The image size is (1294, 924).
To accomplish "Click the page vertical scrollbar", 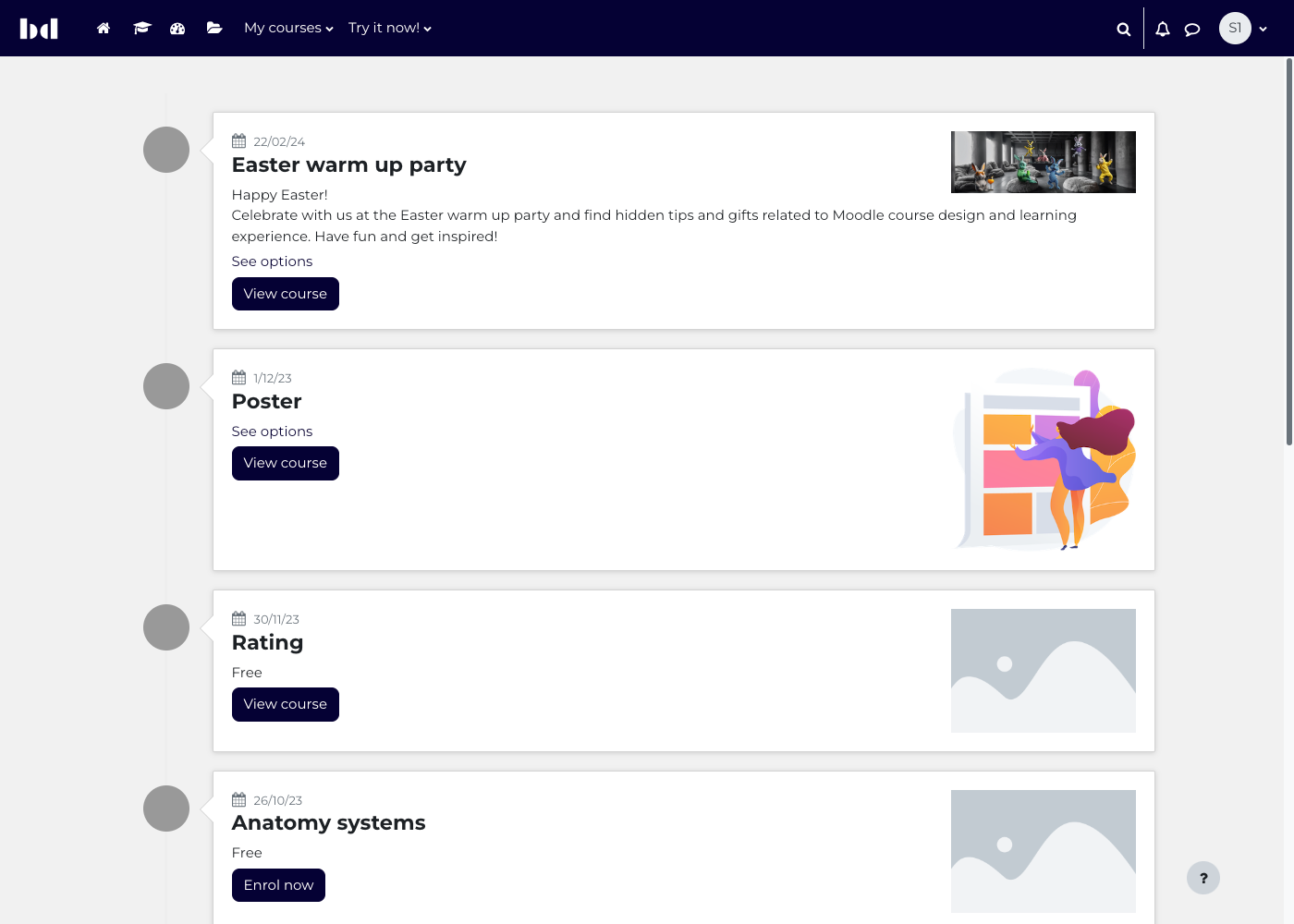I will (x=1289, y=252).
